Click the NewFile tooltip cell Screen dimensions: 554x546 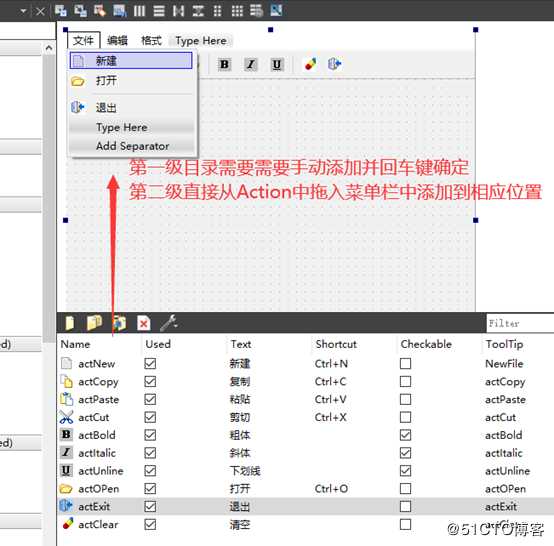[504, 364]
